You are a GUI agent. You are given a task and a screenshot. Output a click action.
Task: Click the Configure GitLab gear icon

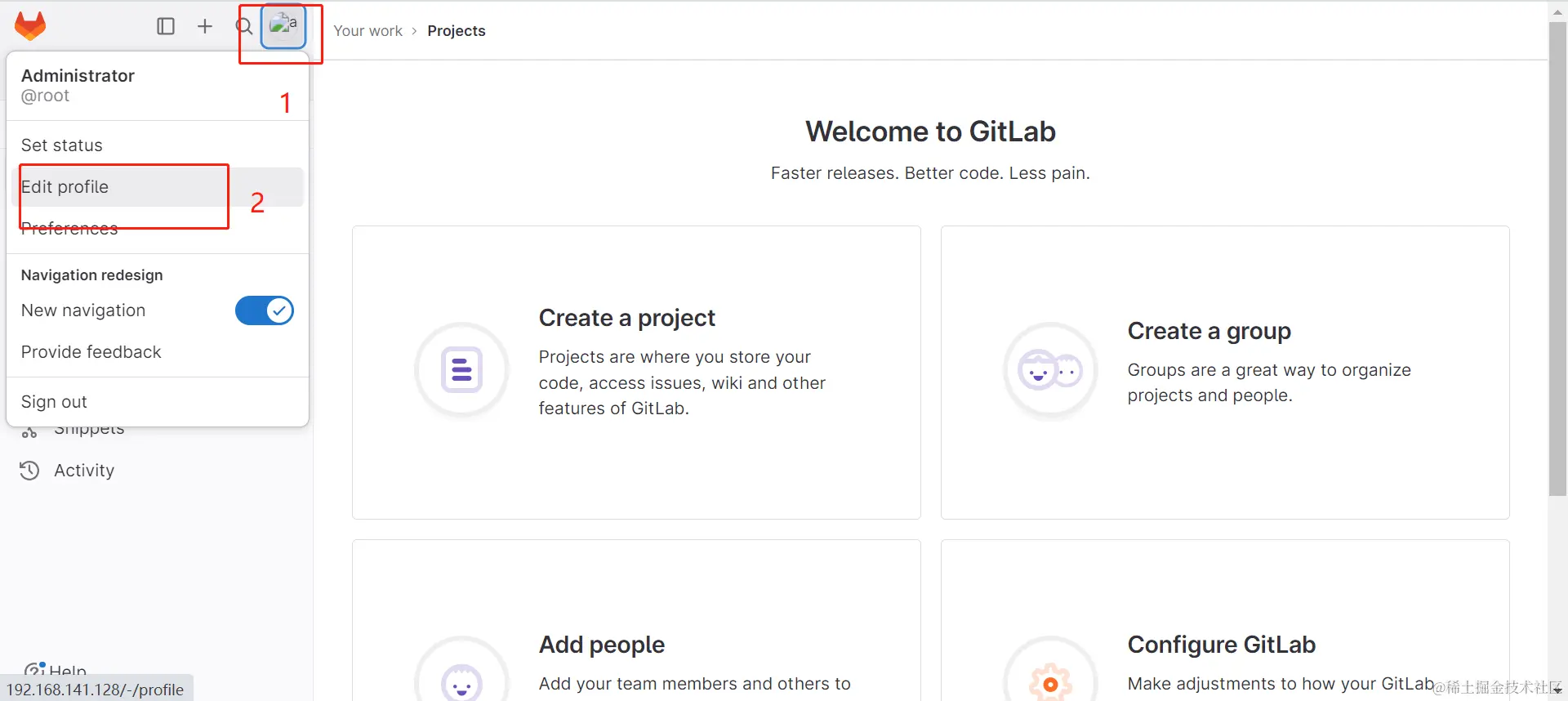coord(1050,683)
